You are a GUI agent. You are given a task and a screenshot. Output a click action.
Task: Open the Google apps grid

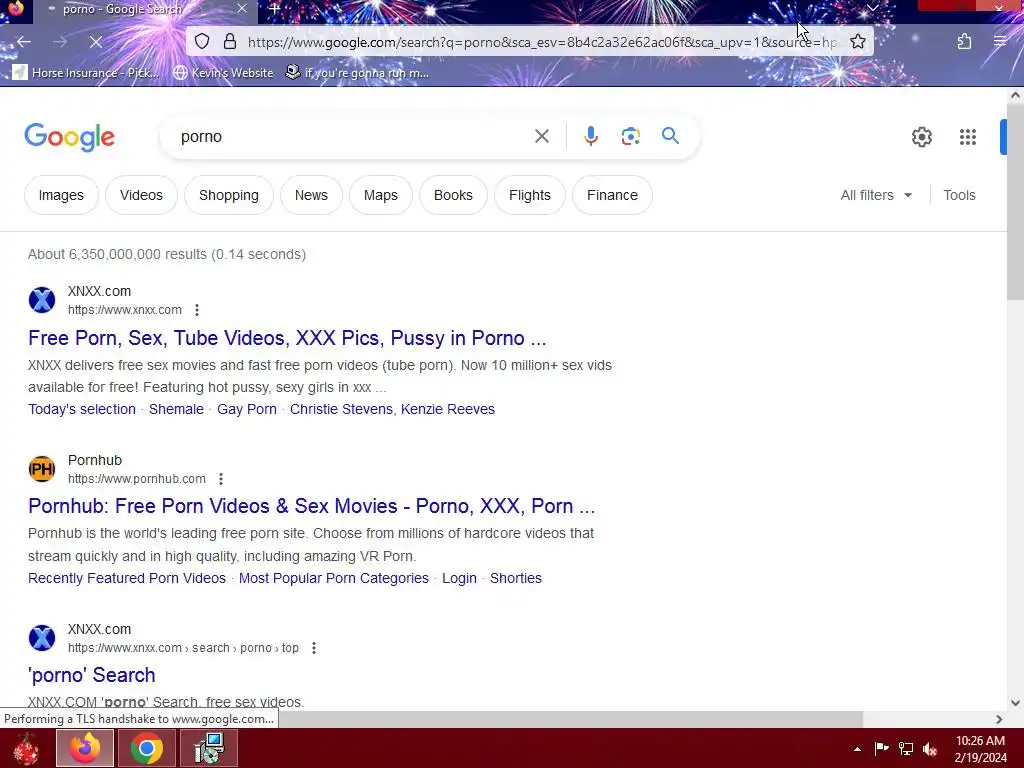pyautogui.click(x=968, y=137)
